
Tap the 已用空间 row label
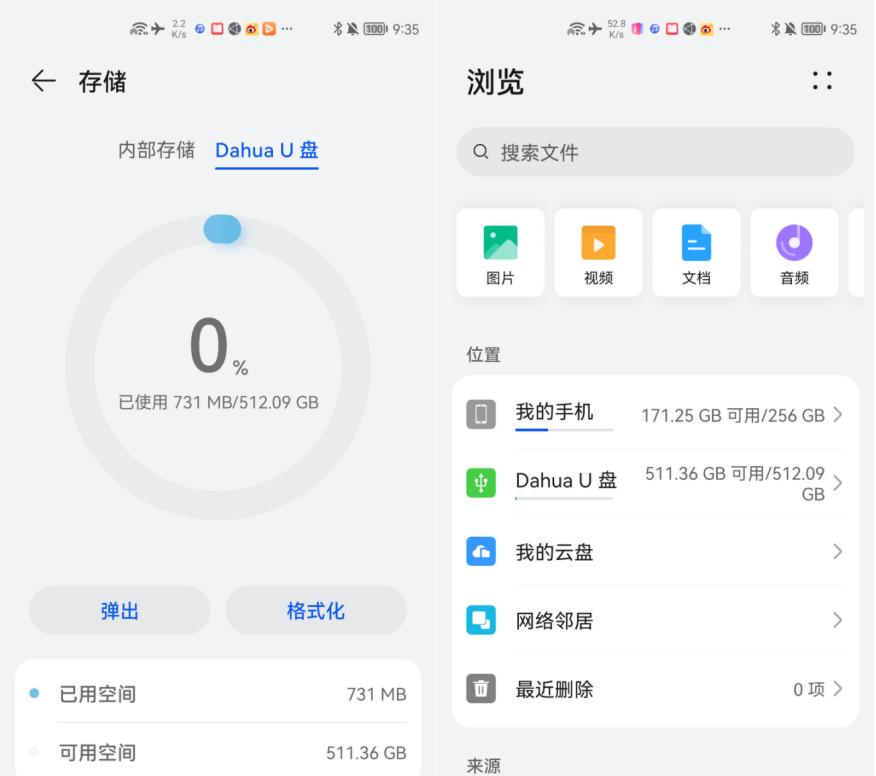click(x=98, y=694)
